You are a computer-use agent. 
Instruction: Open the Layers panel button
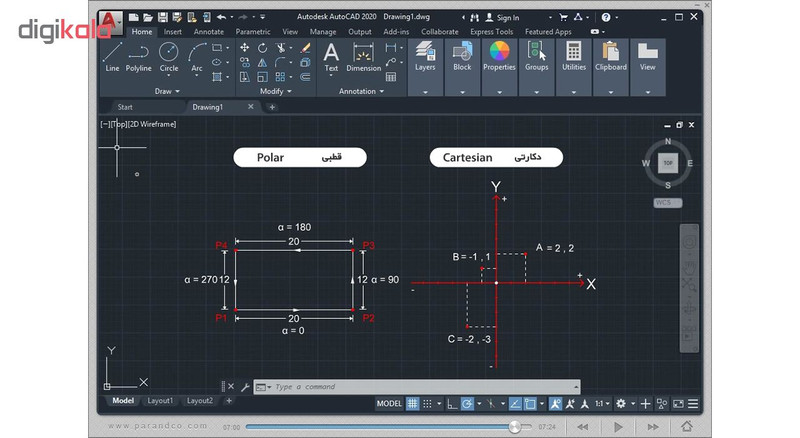pos(425,57)
